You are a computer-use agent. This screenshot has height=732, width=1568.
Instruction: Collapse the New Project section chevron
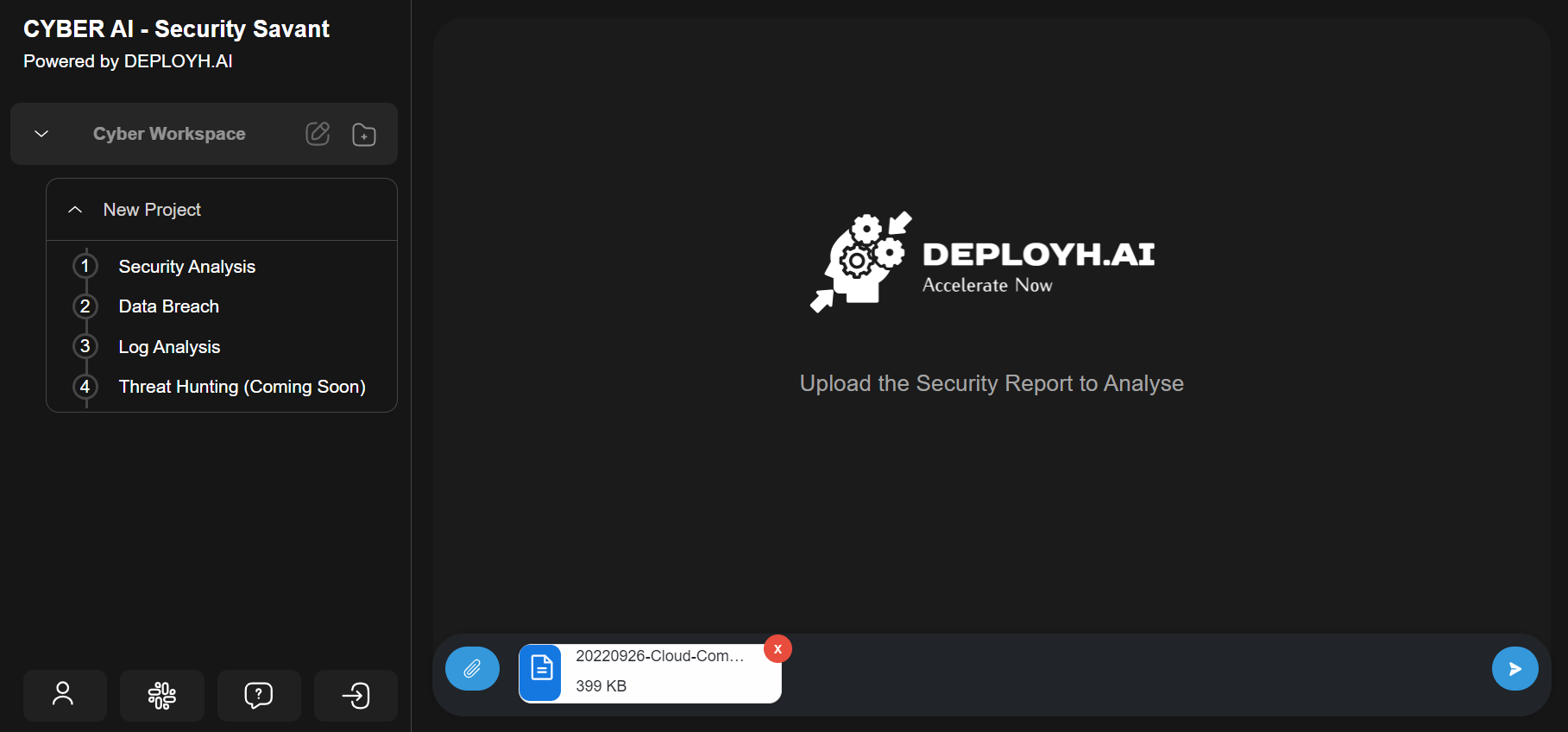(75, 210)
